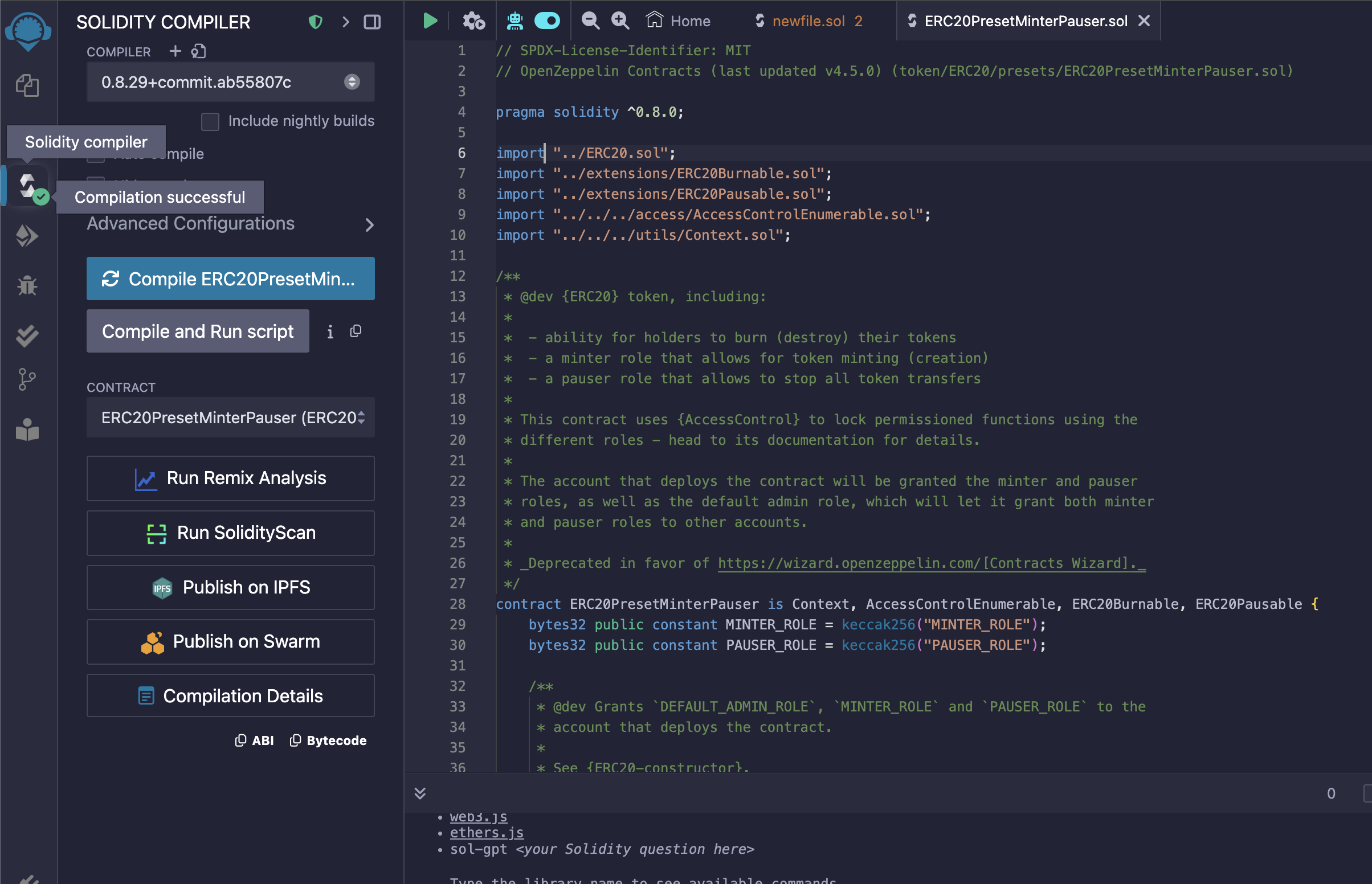Open the ERC20PresetMinterPauser contract dropdown
The image size is (1372, 884).
pos(230,418)
